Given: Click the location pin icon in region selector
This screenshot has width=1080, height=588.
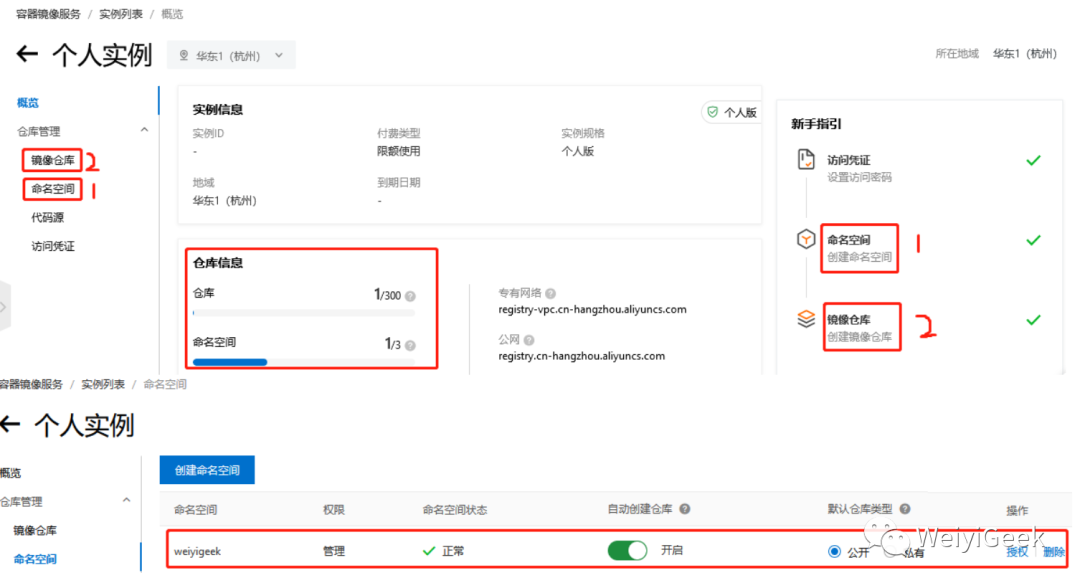Looking at the screenshot, I should pyautogui.click(x=184, y=55).
